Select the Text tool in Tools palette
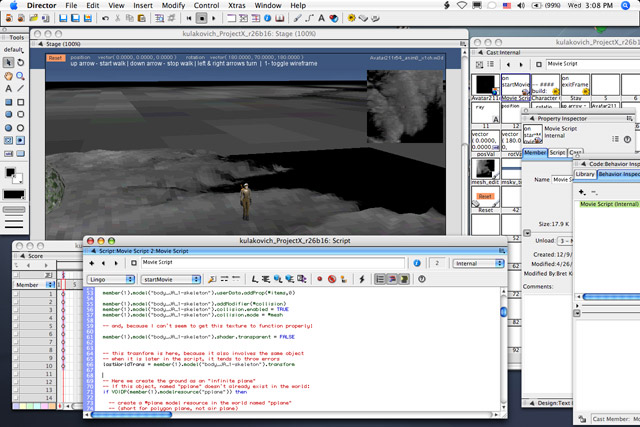Viewport: 640px width, 427px height. [8, 89]
